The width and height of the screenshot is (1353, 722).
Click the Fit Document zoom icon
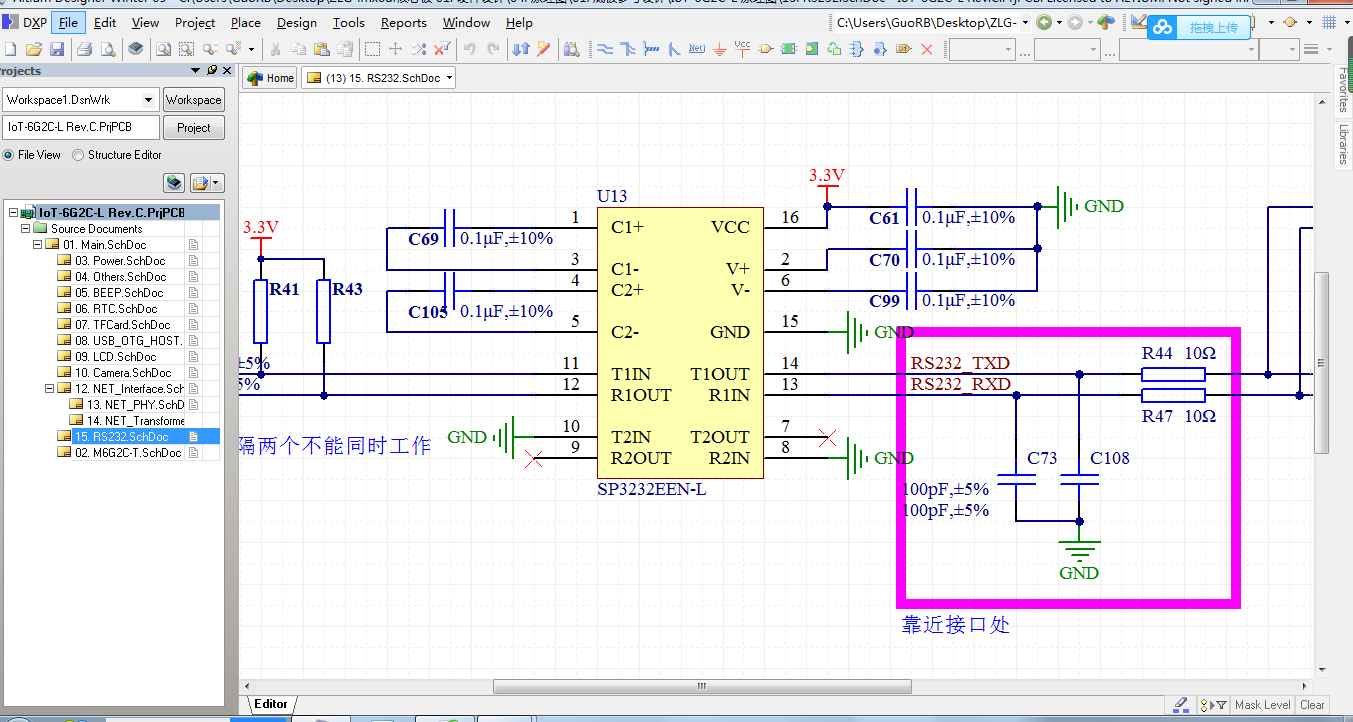tap(163, 49)
